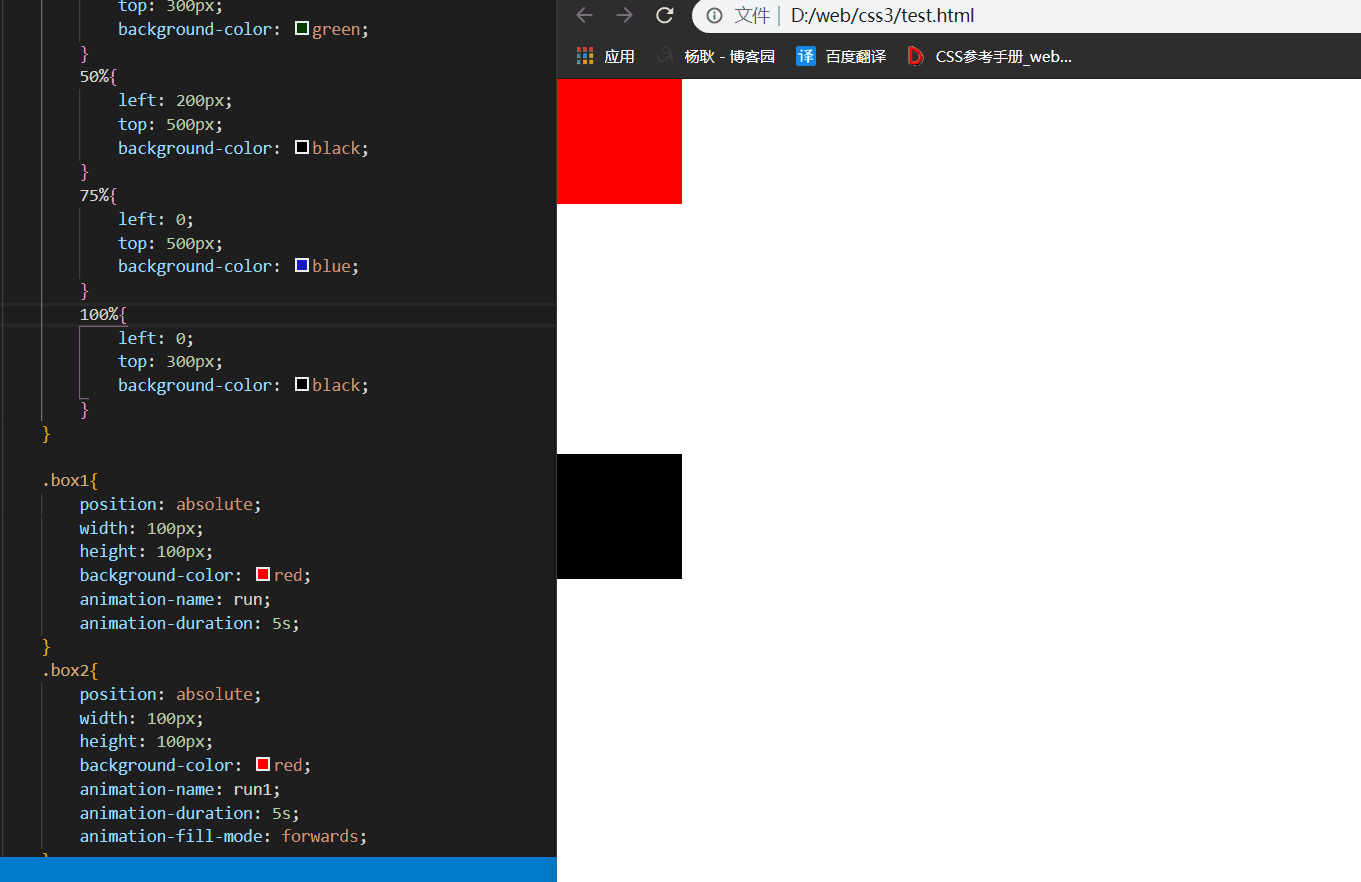
Task: Open the CSS参考手册_web bookmark
Action: tap(989, 57)
